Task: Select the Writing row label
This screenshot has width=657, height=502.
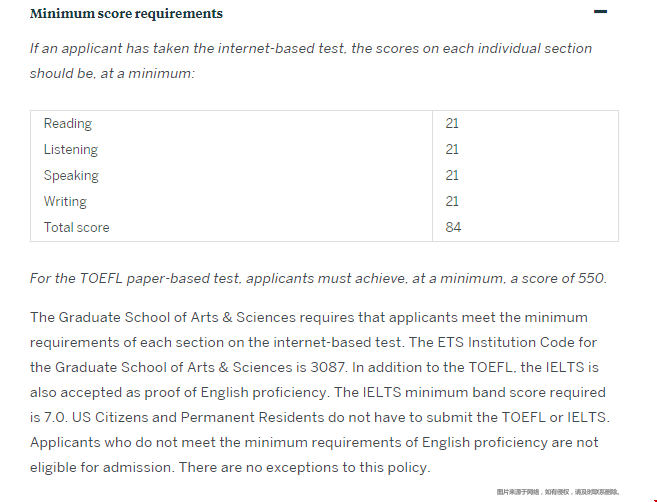Action: pyautogui.click(x=65, y=201)
